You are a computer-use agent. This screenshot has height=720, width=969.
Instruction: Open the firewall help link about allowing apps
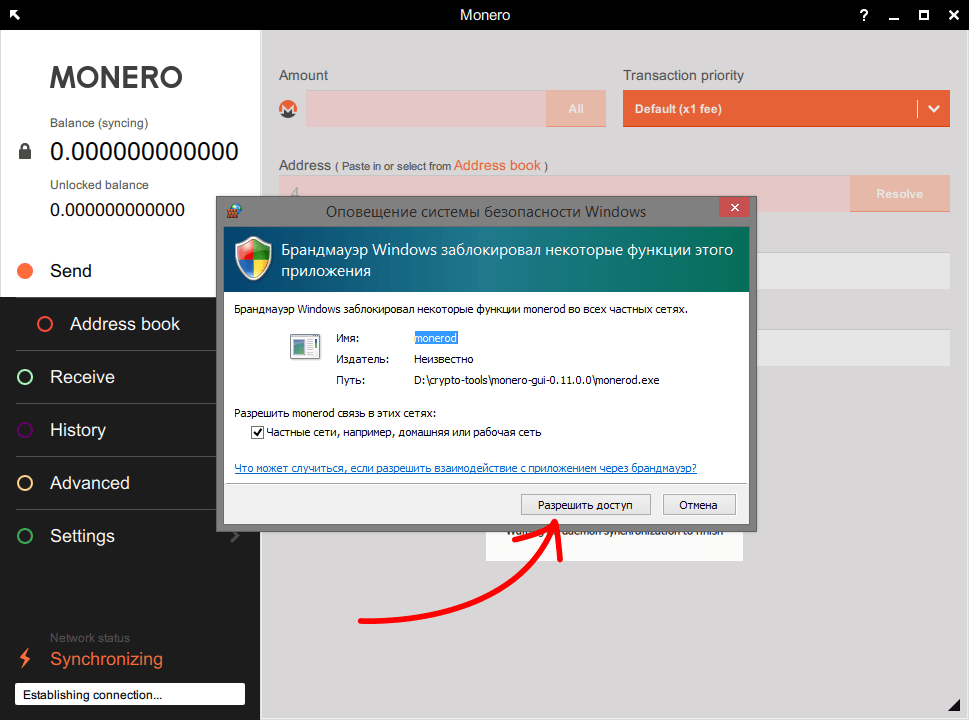465,468
